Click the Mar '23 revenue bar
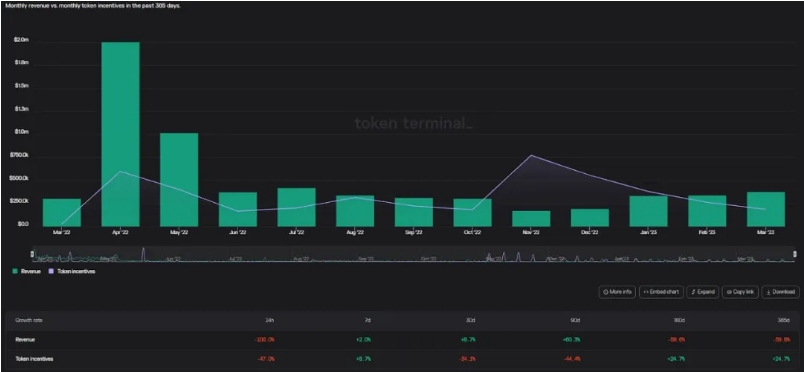804x372 pixels. click(766, 209)
